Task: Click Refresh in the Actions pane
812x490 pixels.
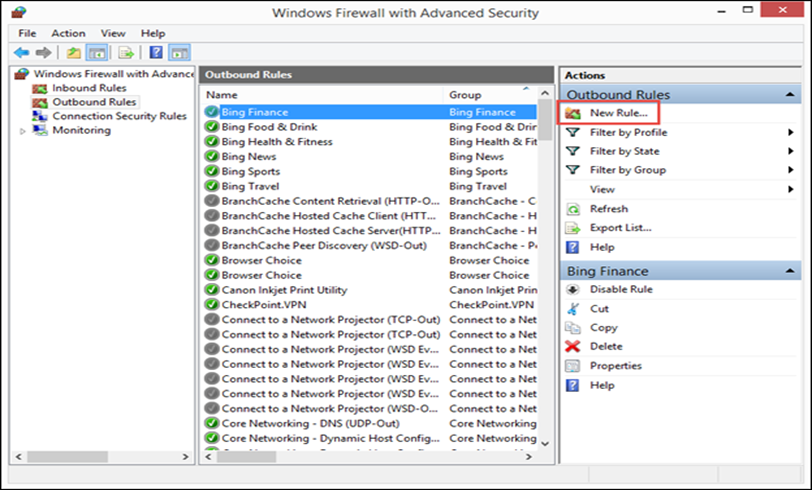Action: point(609,209)
